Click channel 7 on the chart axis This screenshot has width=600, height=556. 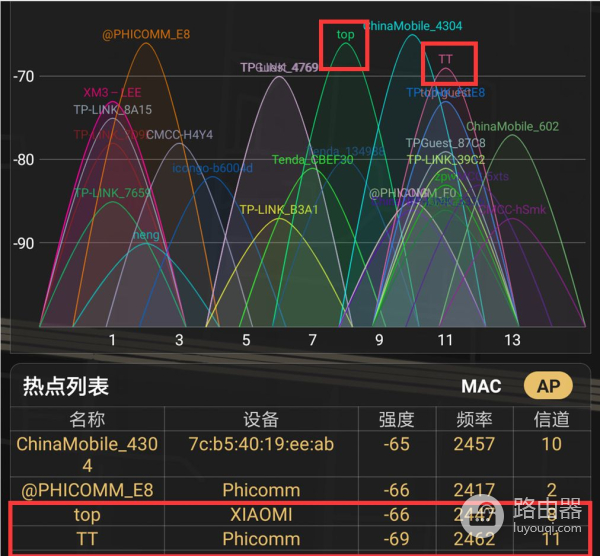[x=313, y=340]
